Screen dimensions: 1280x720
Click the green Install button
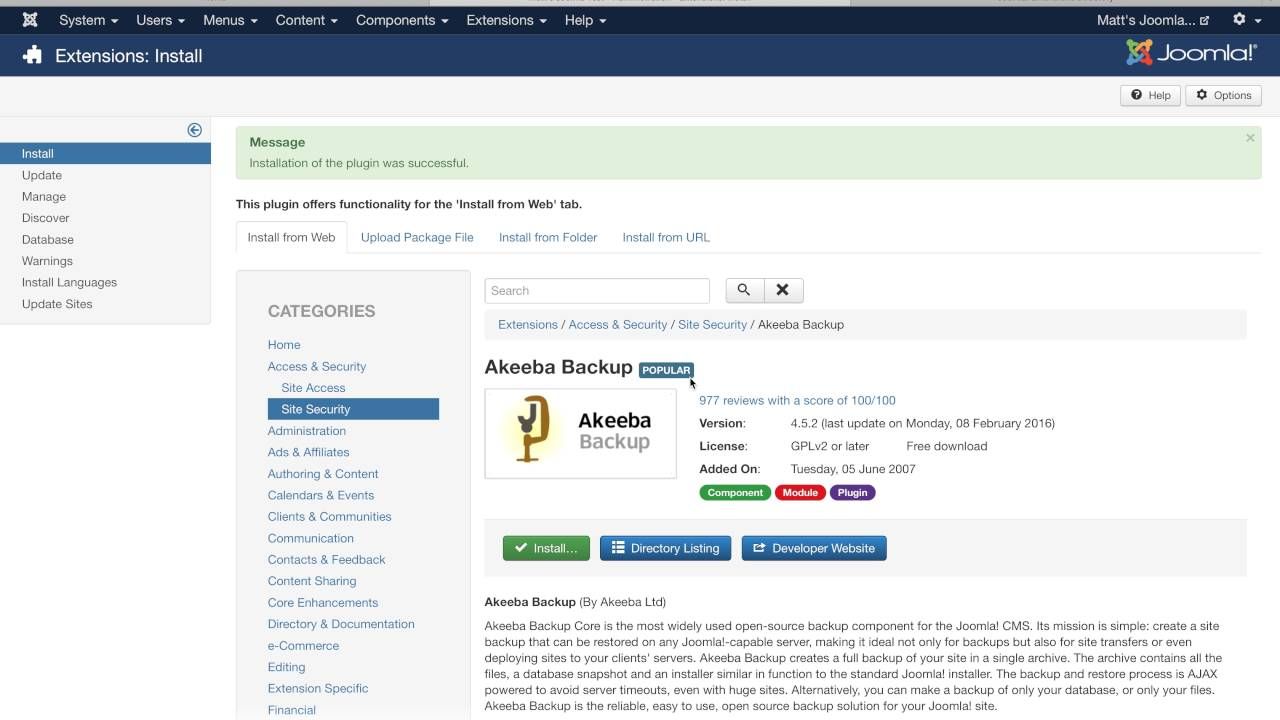546,548
